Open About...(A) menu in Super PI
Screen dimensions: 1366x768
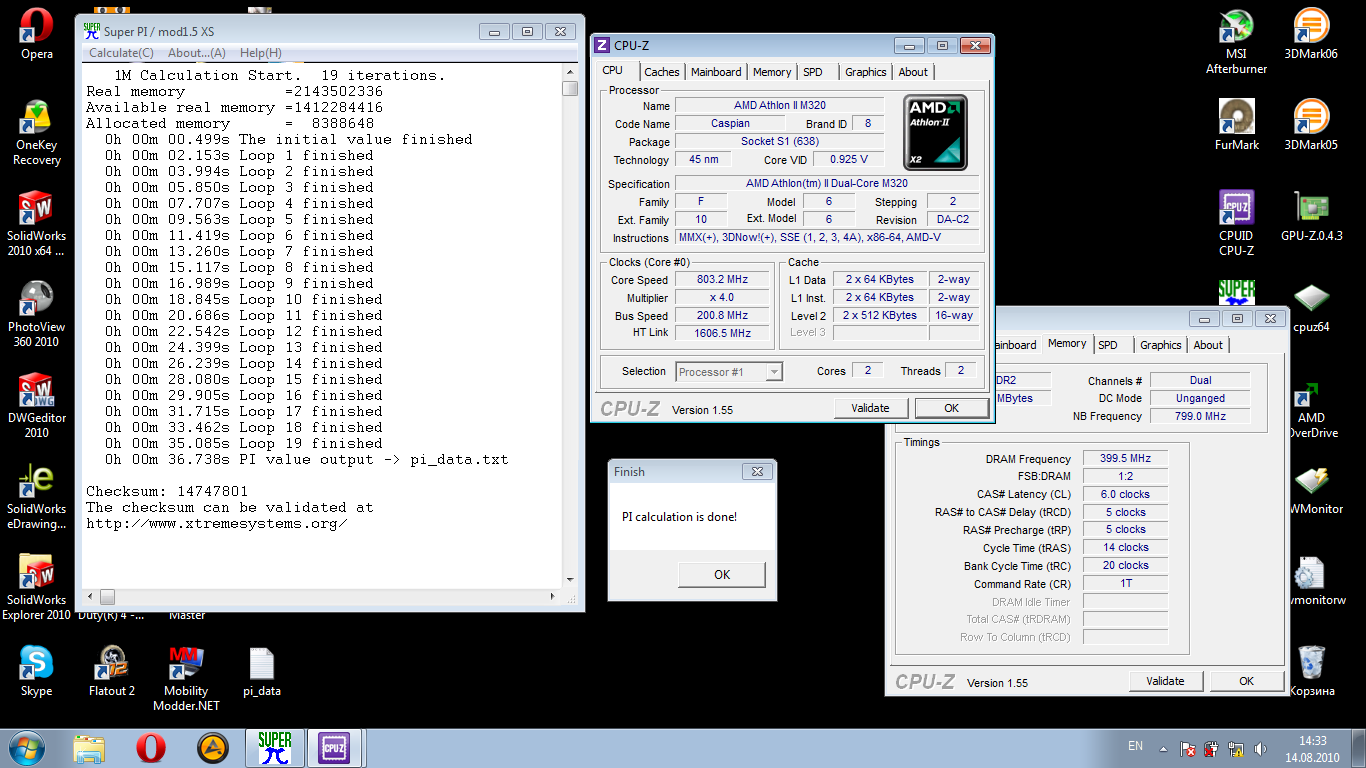(197, 53)
